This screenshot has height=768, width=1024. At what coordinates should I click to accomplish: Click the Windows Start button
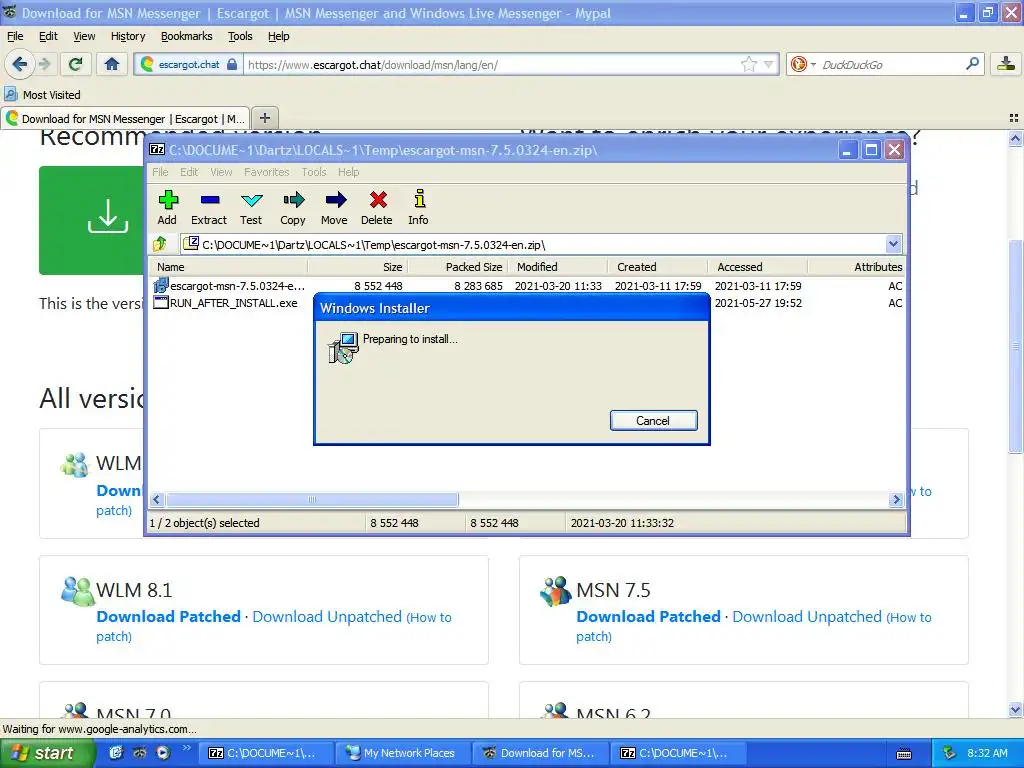[x=47, y=753]
